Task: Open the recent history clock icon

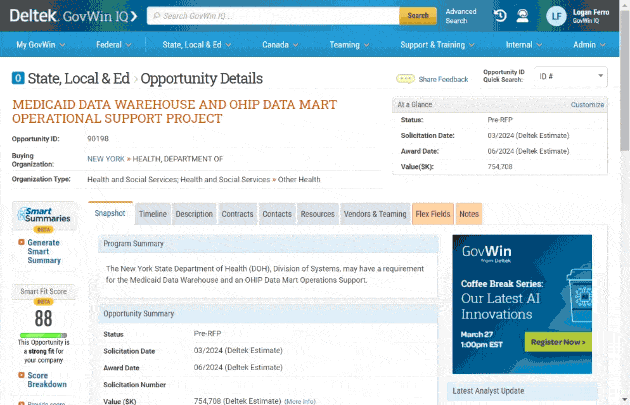Action: pyautogui.click(x=499, y=16)
